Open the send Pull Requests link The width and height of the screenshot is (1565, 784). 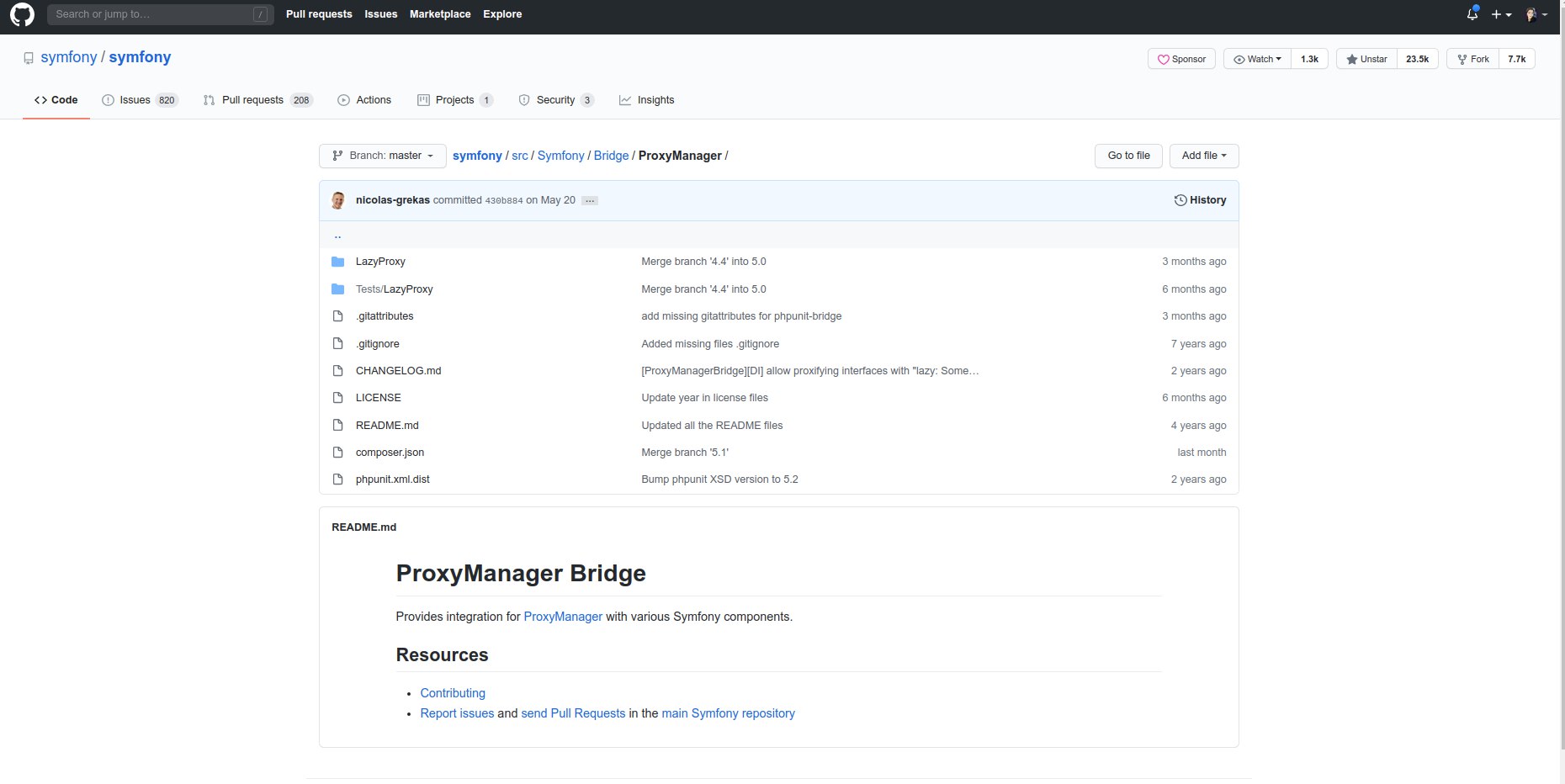573,713
